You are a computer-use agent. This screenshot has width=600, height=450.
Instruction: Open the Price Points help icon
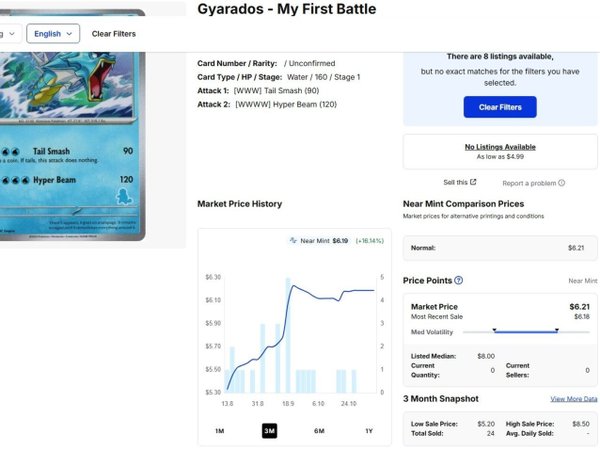point(459,281)
